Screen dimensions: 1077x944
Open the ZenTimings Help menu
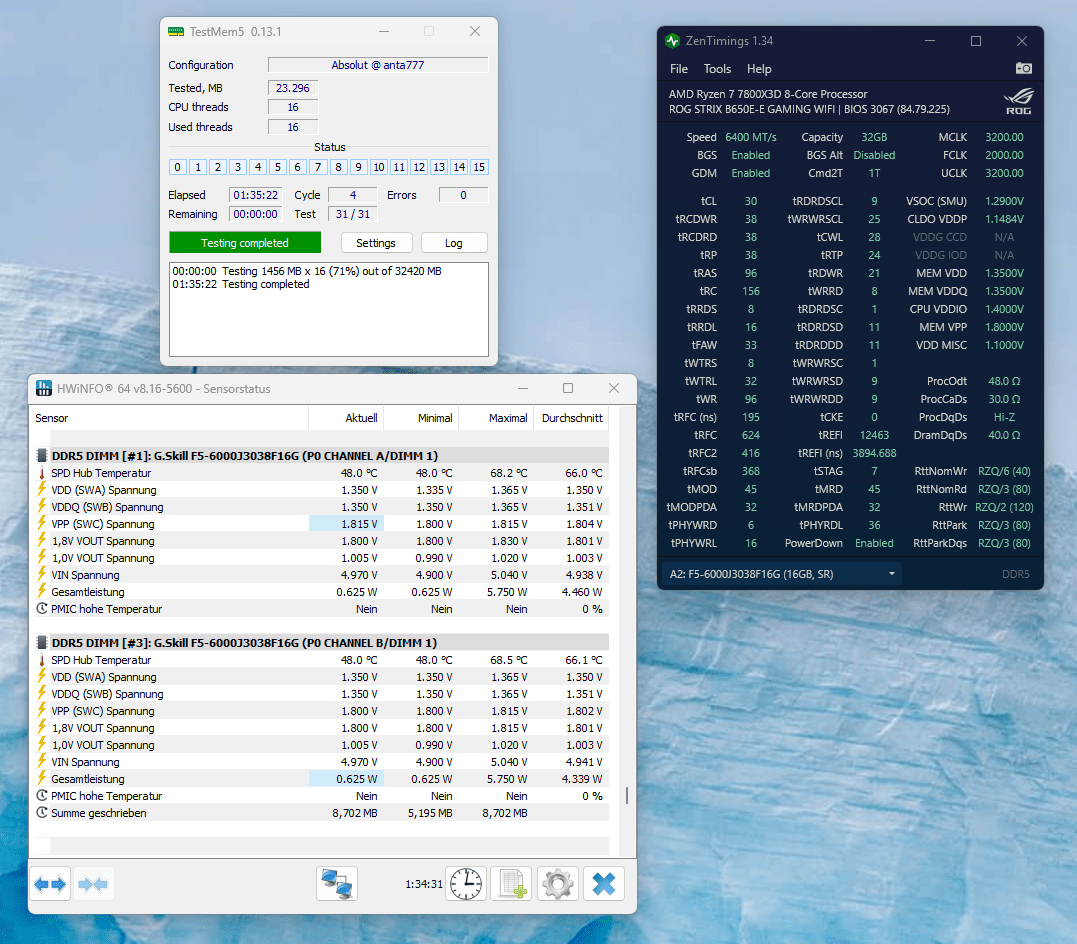click(x=759, y=69)
